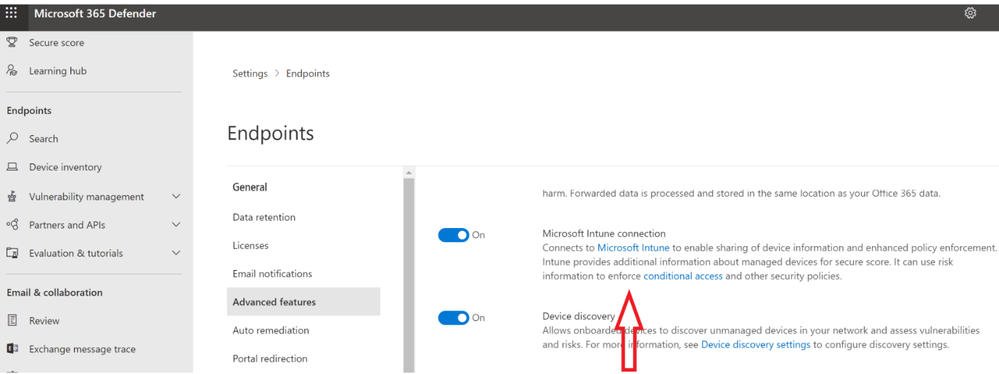This screenshot has width=999, height=374.
Task: Click the Review icon under Email & collaboration
Action: click(x=11, y=320)
